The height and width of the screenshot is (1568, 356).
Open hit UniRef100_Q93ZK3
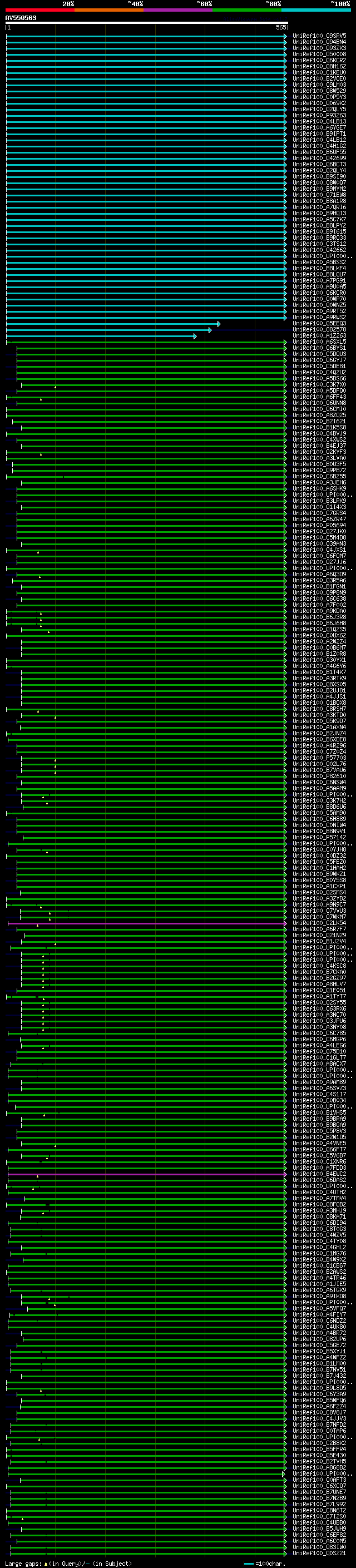point(319,48)
